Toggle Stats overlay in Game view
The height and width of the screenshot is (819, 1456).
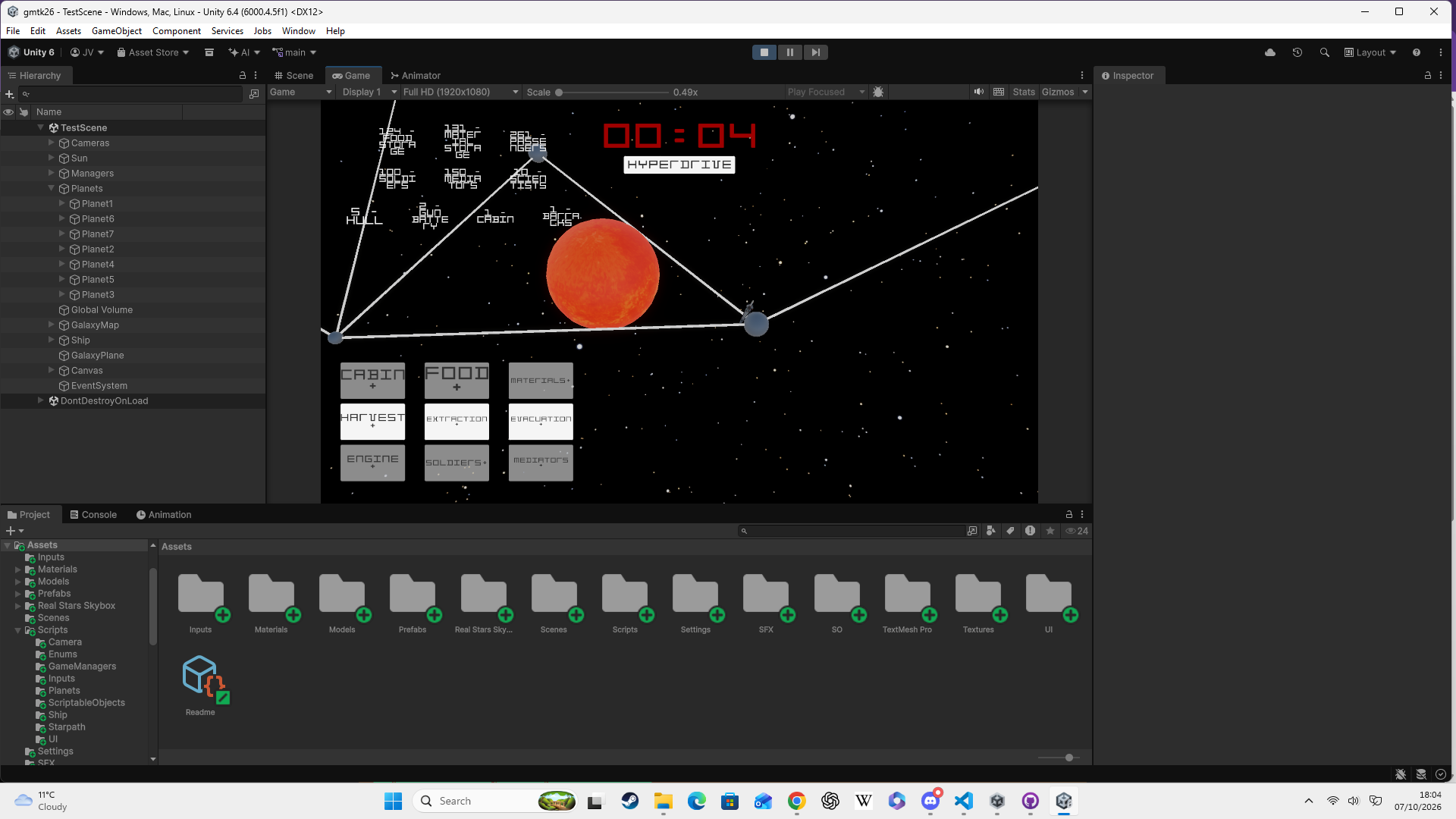click(x=1024, y=92)
